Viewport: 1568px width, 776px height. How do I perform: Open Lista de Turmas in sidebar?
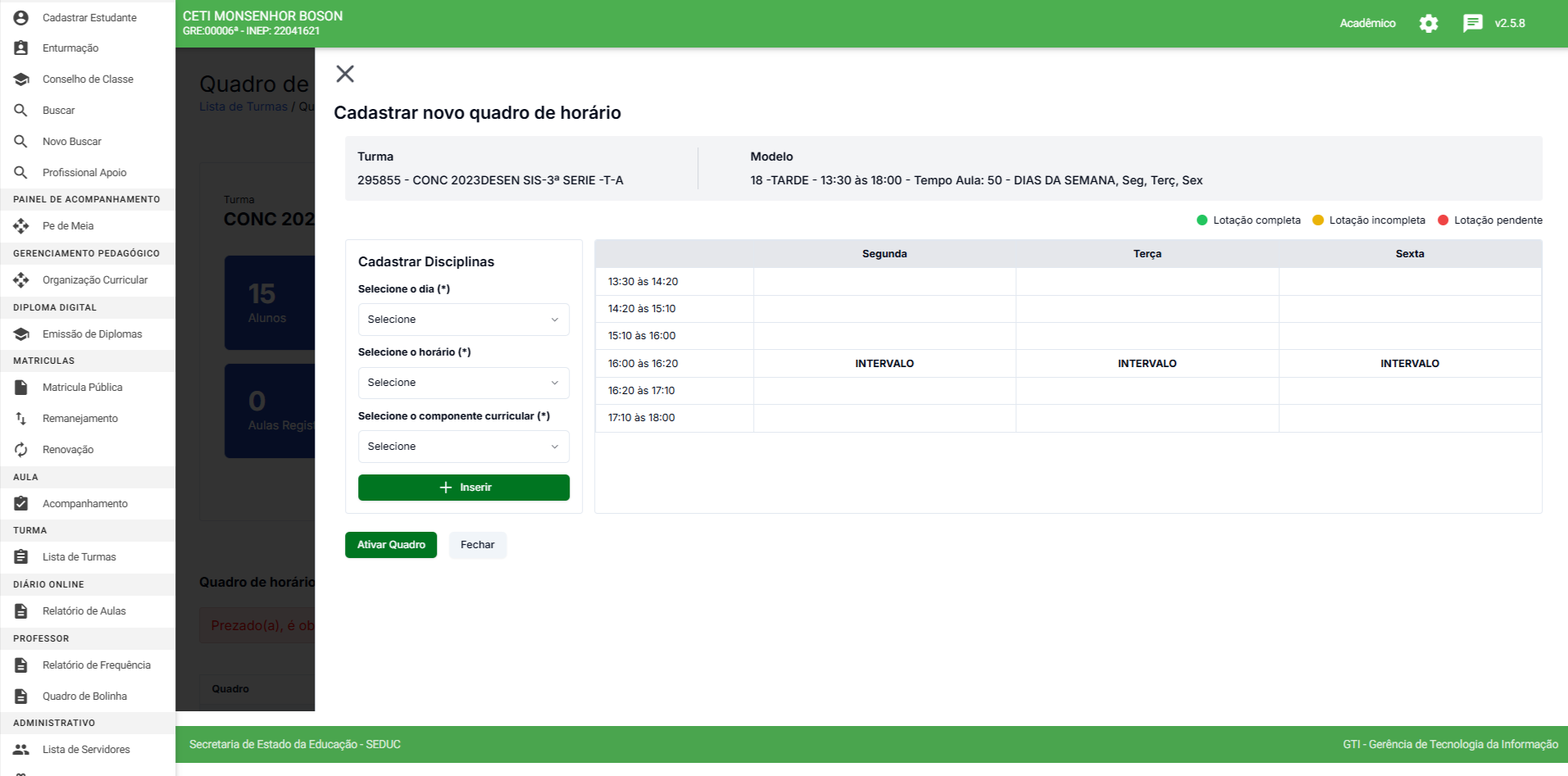click(80, 557)
